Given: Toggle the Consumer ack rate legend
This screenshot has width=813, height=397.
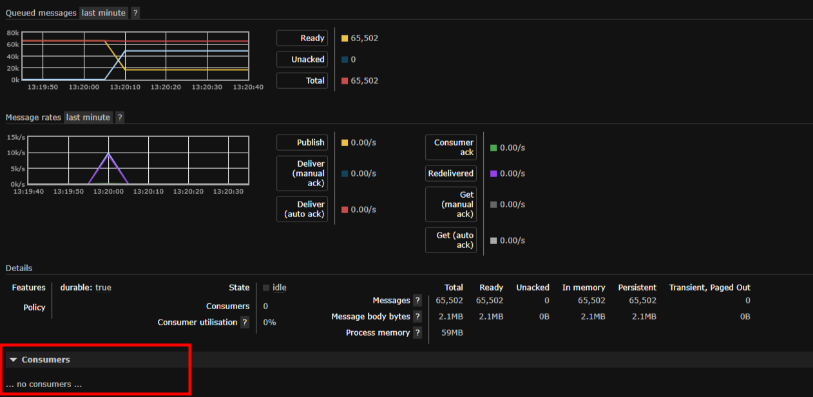Looking at the screenshot, I should (451, 147).
